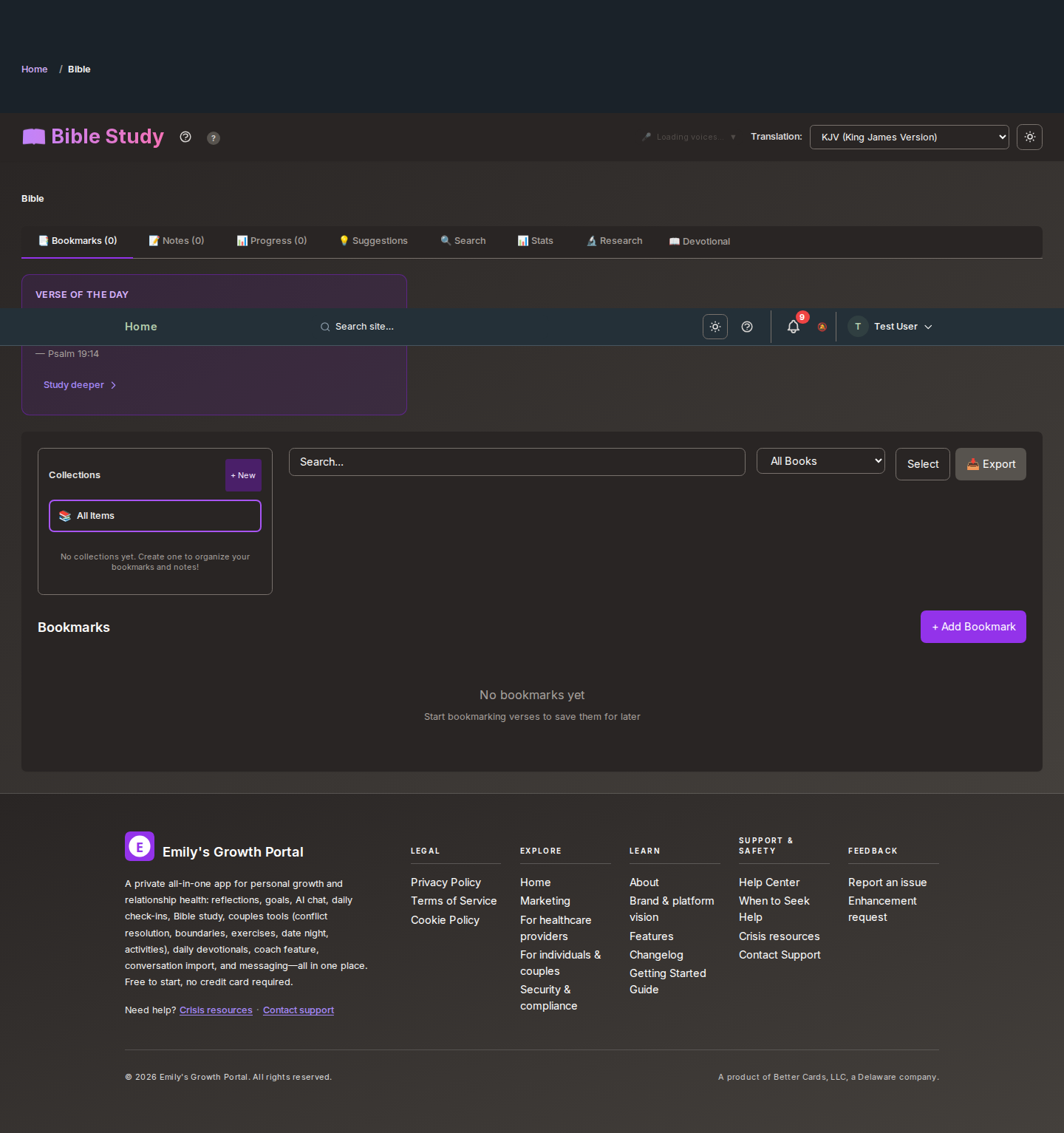Viewport: 1064px width, 1133px height.
Task: Expand the Test User account menu chevron
Action: tap(929, 327)
